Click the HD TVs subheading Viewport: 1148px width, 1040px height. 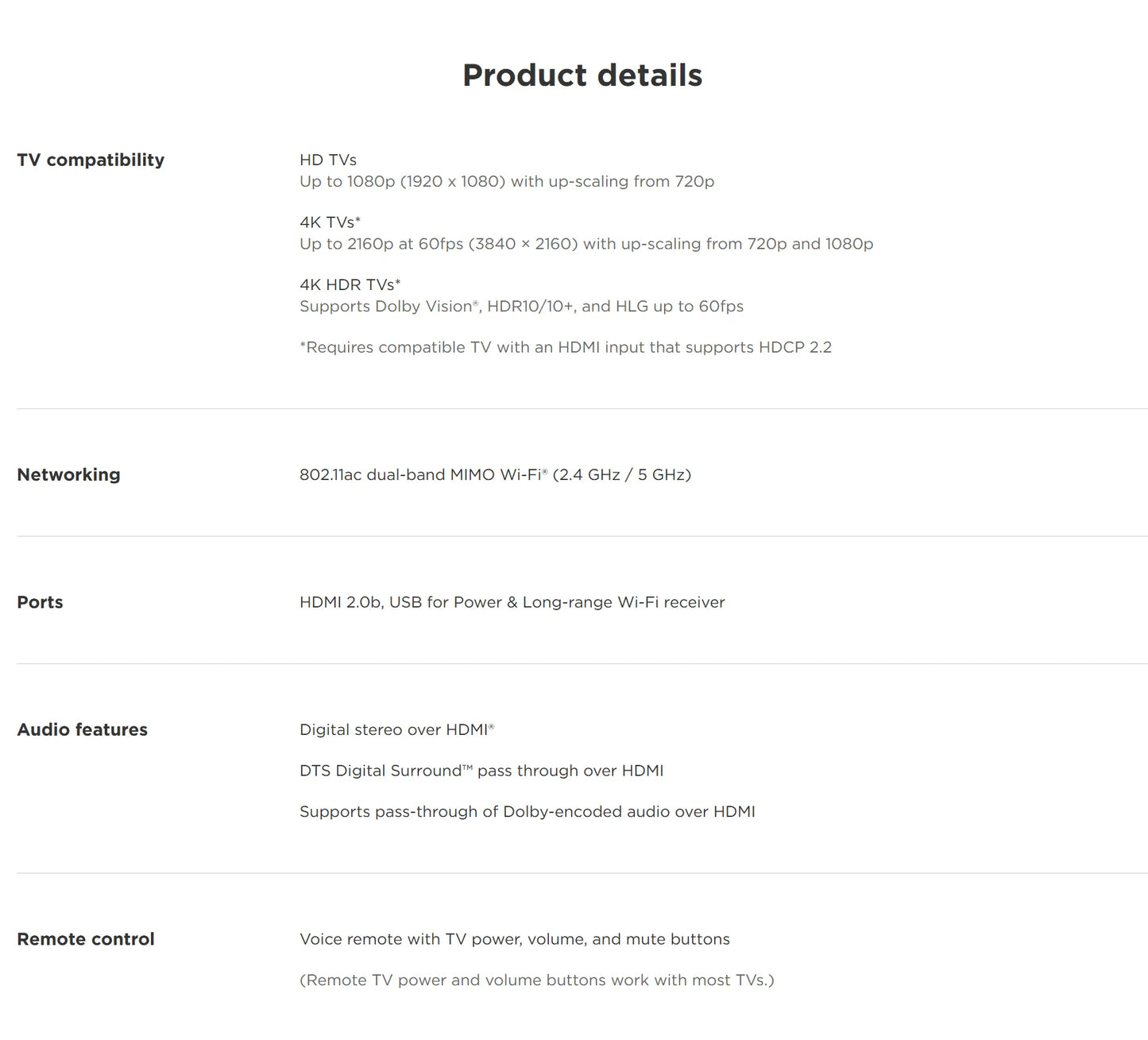327,160
